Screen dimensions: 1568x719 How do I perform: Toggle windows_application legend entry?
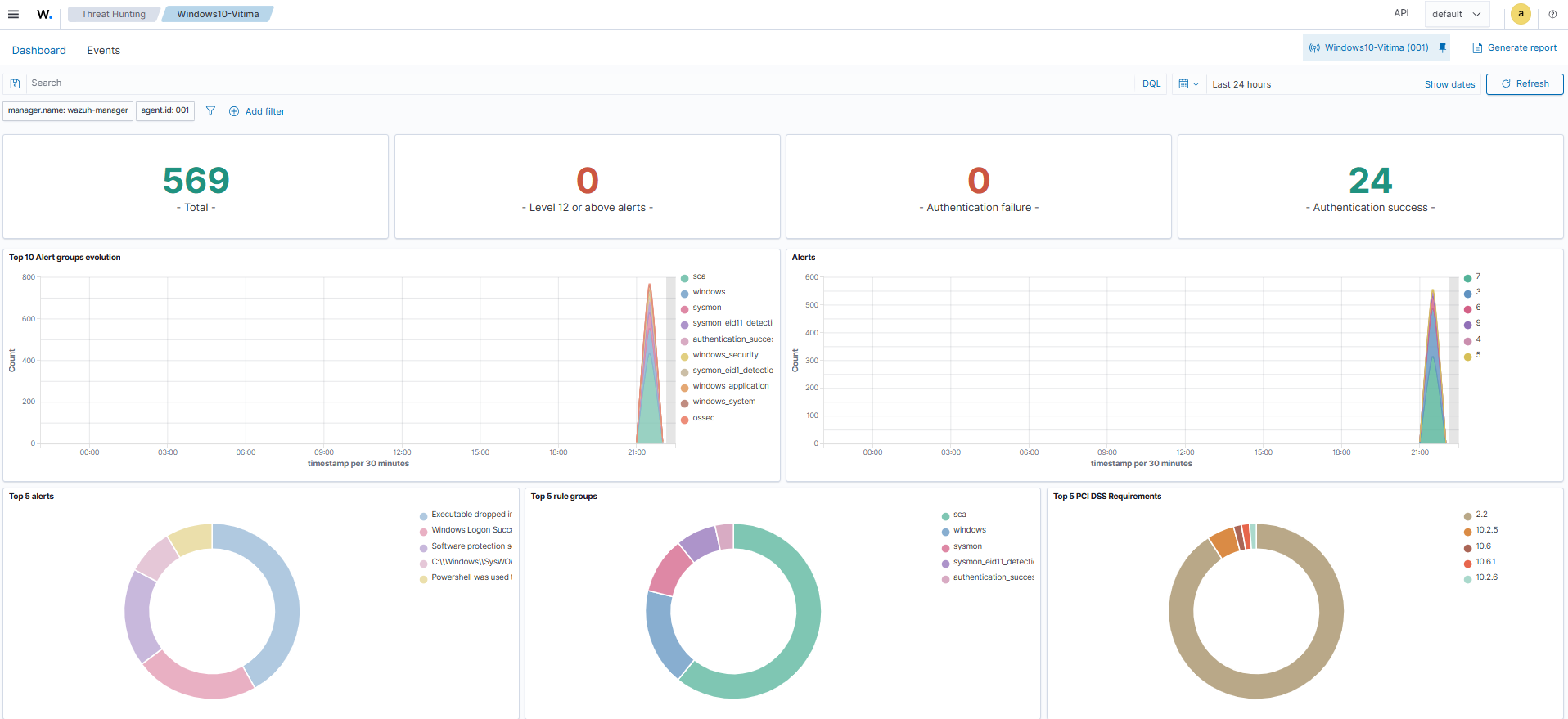725,386
